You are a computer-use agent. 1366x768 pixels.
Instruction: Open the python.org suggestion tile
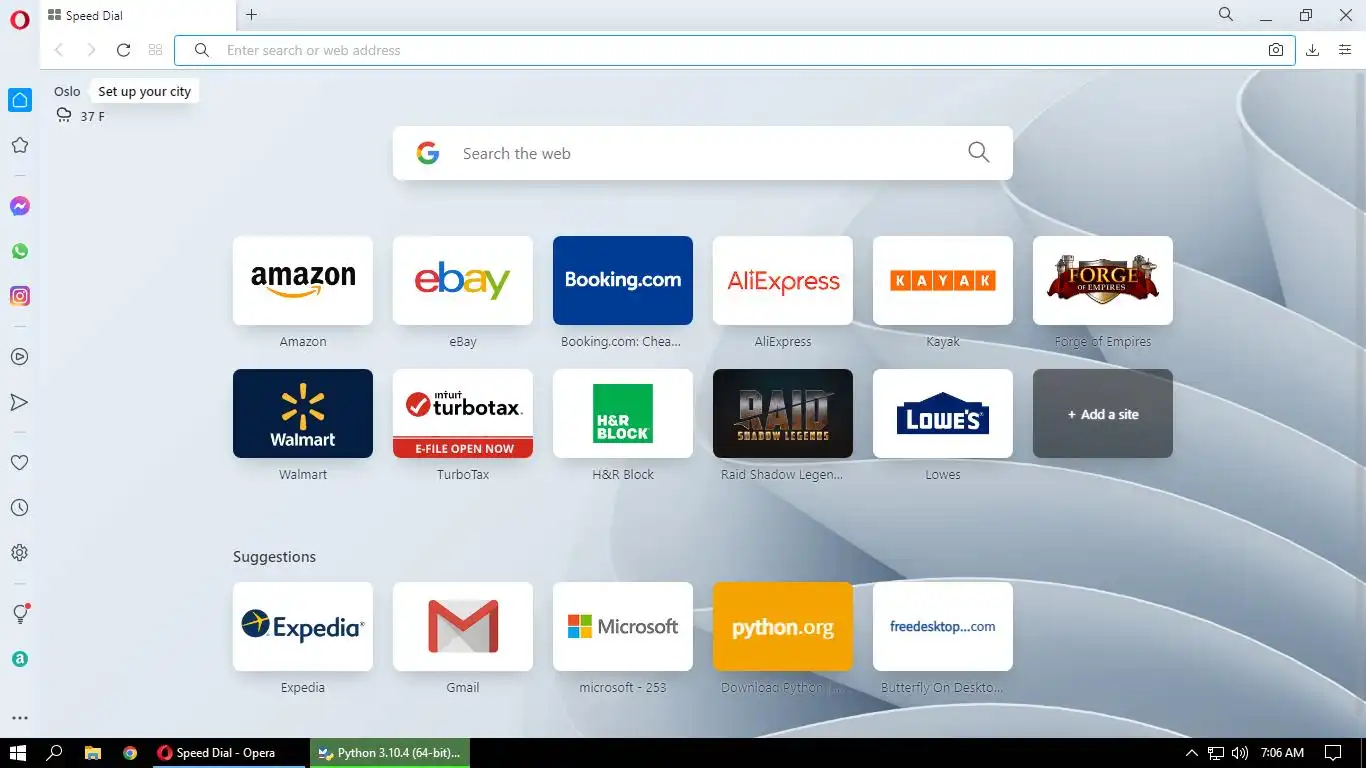(783, 626)
